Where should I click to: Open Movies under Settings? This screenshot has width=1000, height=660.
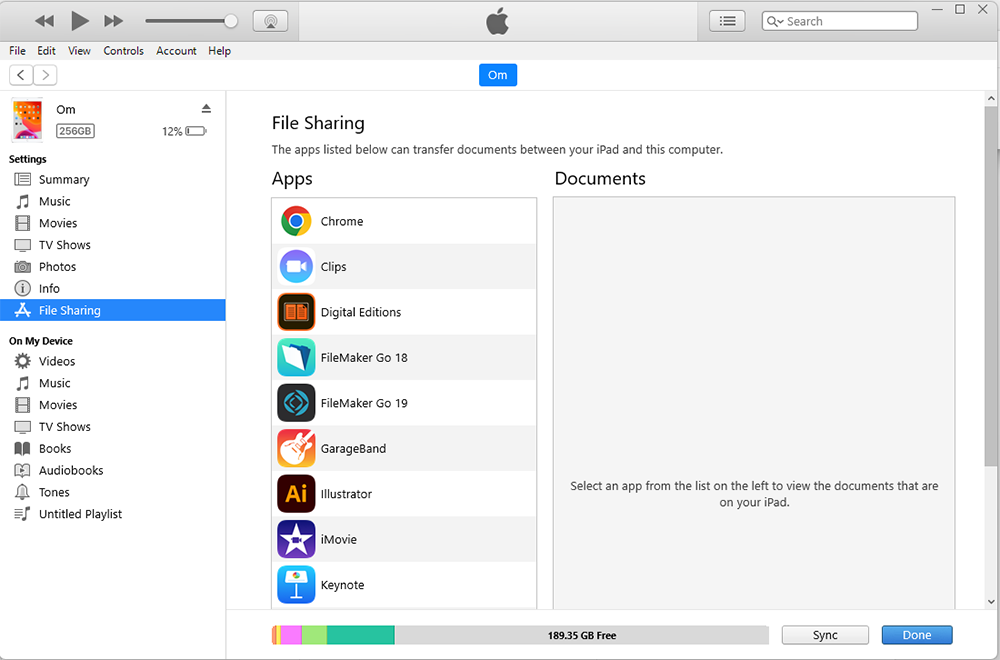[57, 223]
